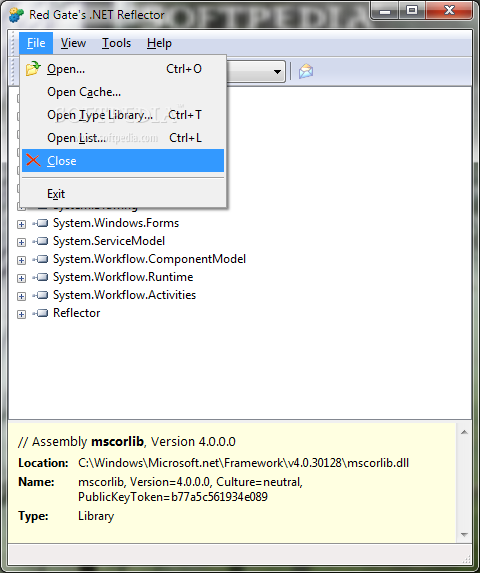Screen dimensions: 480x573
Task: Open the Help menu
Action: click(x=159, y=43)
